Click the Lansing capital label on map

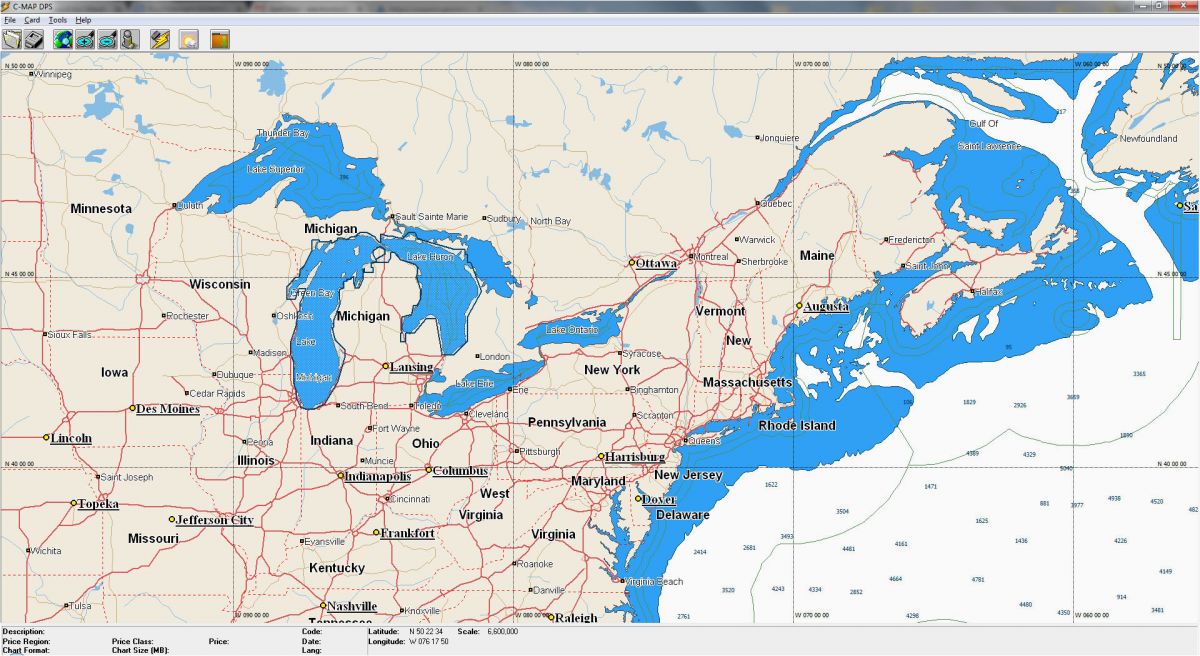(x=414, y=367)
